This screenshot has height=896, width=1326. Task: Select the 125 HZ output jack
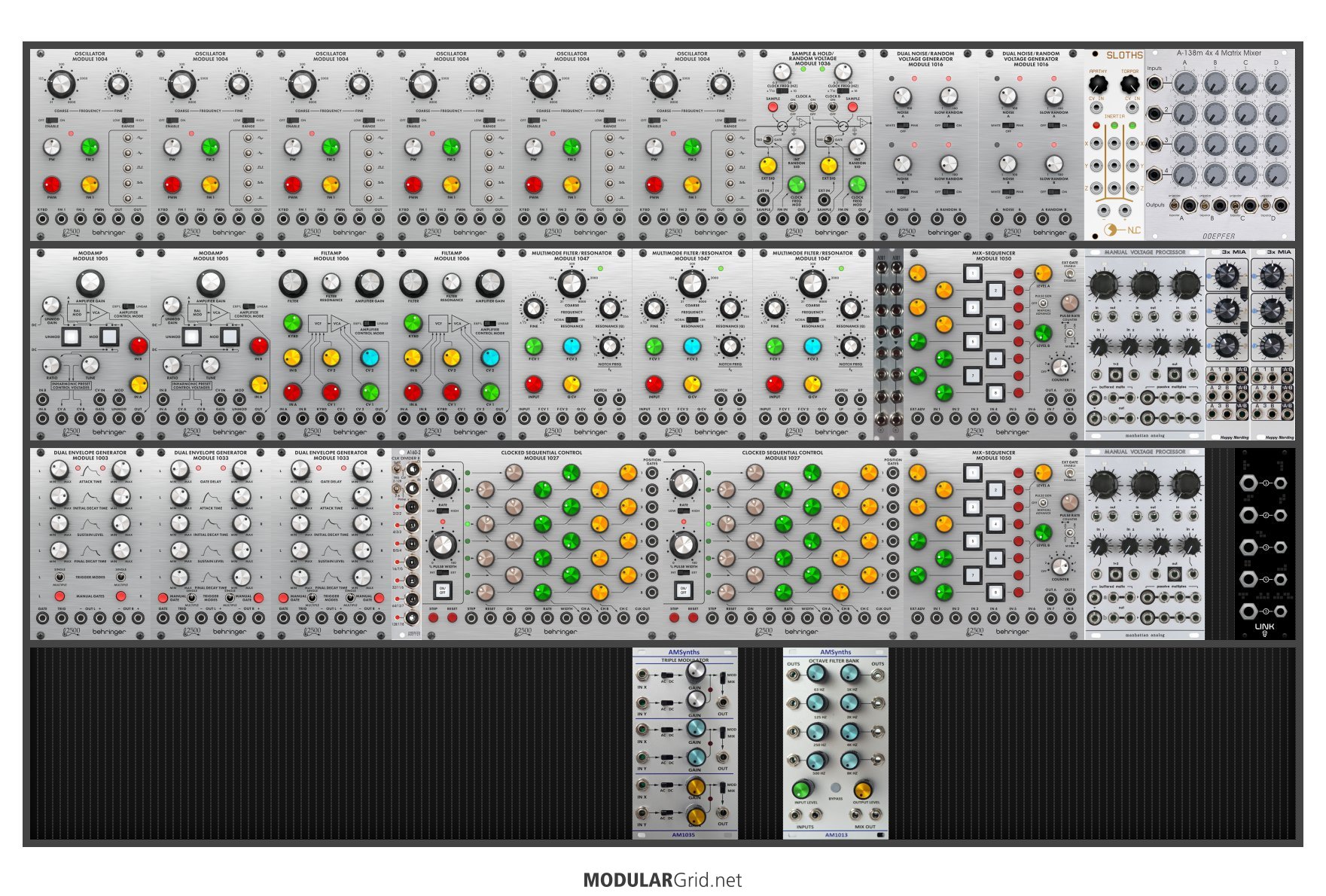[794, 705]
